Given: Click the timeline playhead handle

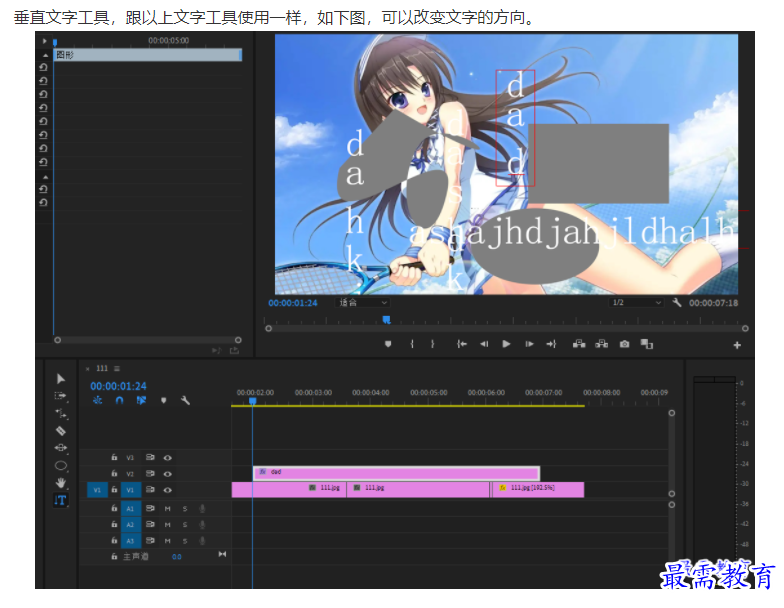Looking at the screenshot, I should pos(252,401).
